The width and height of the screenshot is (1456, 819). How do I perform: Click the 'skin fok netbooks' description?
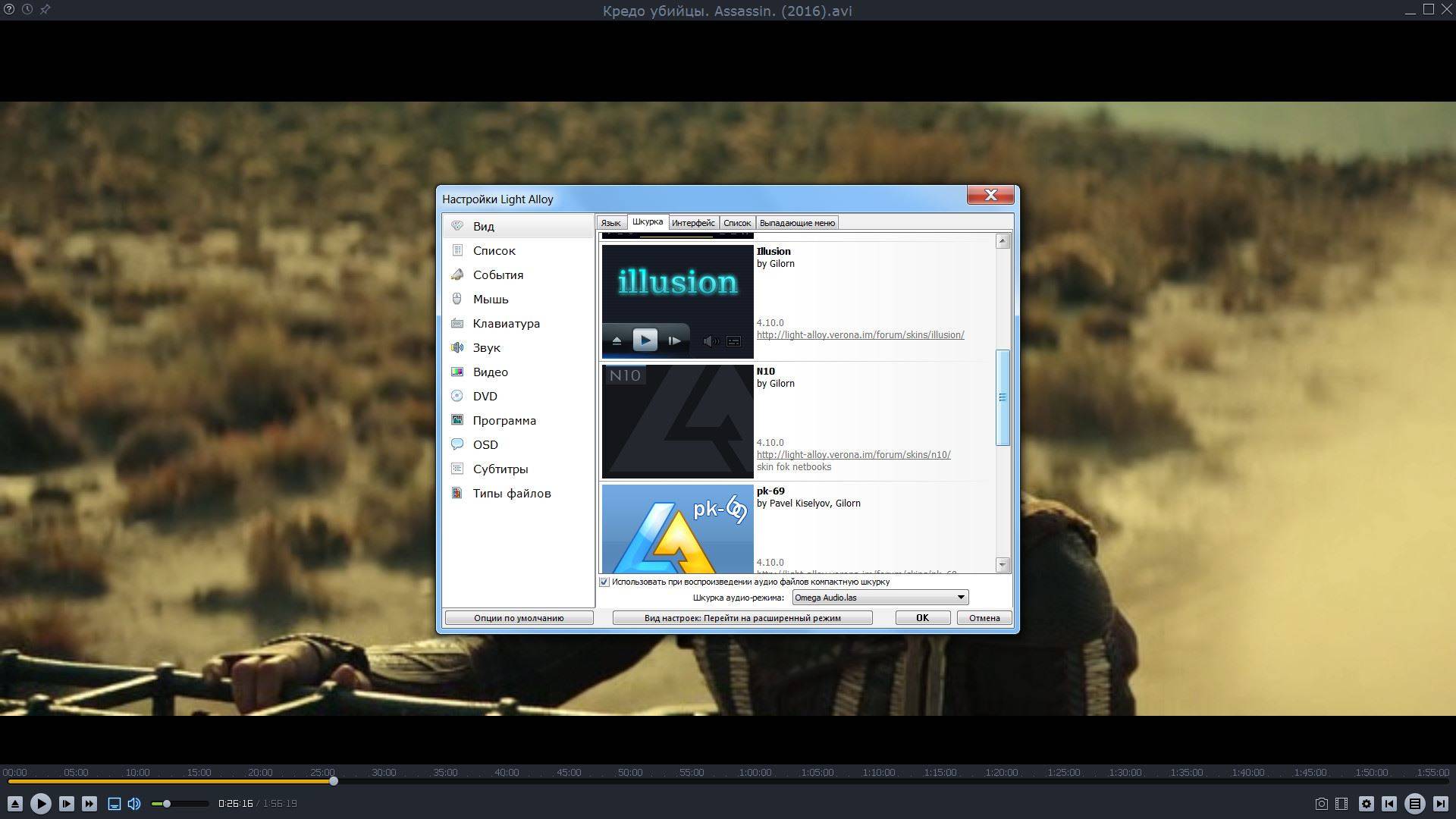coord(794,467)
